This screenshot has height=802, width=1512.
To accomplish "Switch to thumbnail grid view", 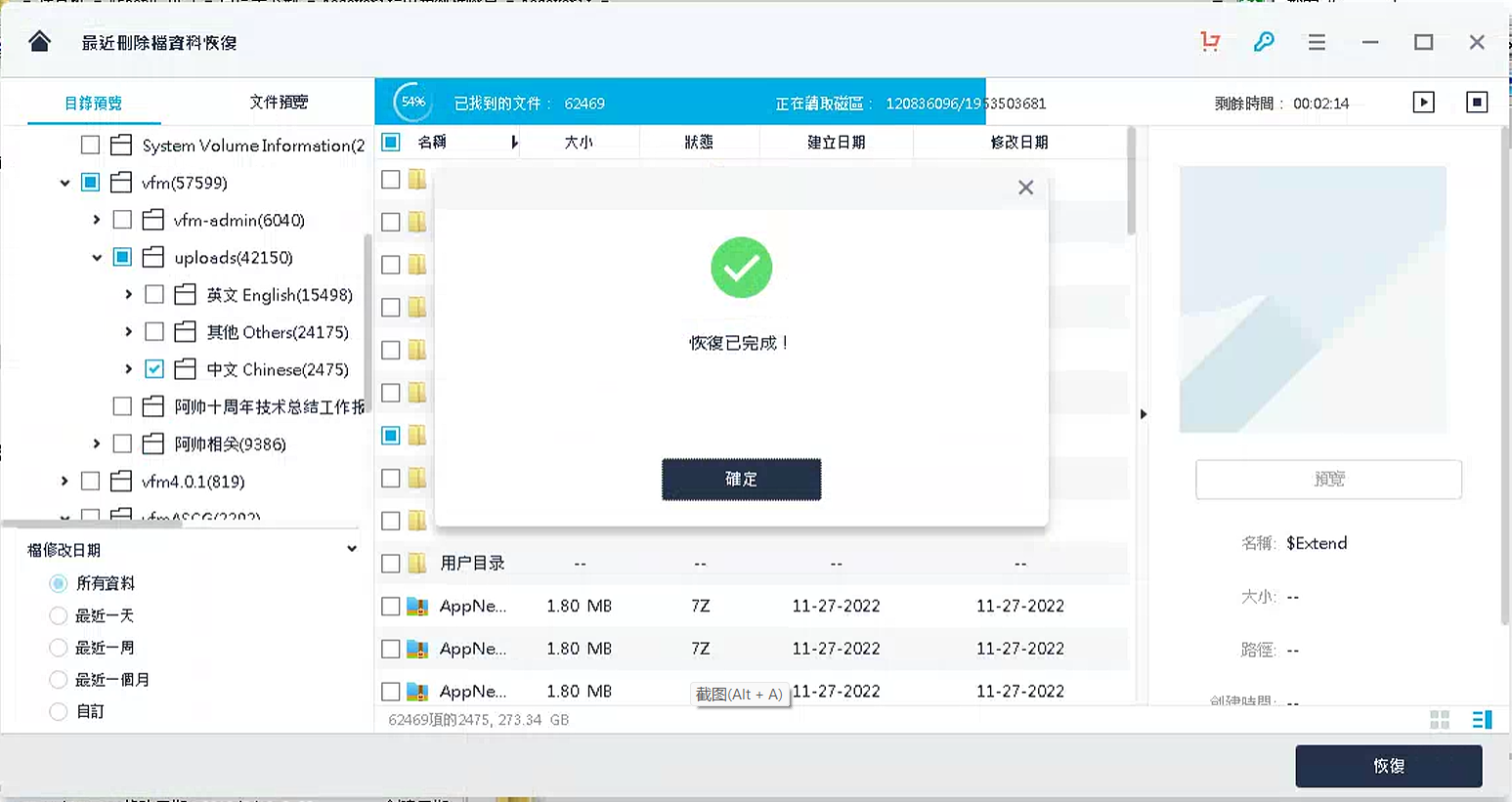I will (1439, 720).
